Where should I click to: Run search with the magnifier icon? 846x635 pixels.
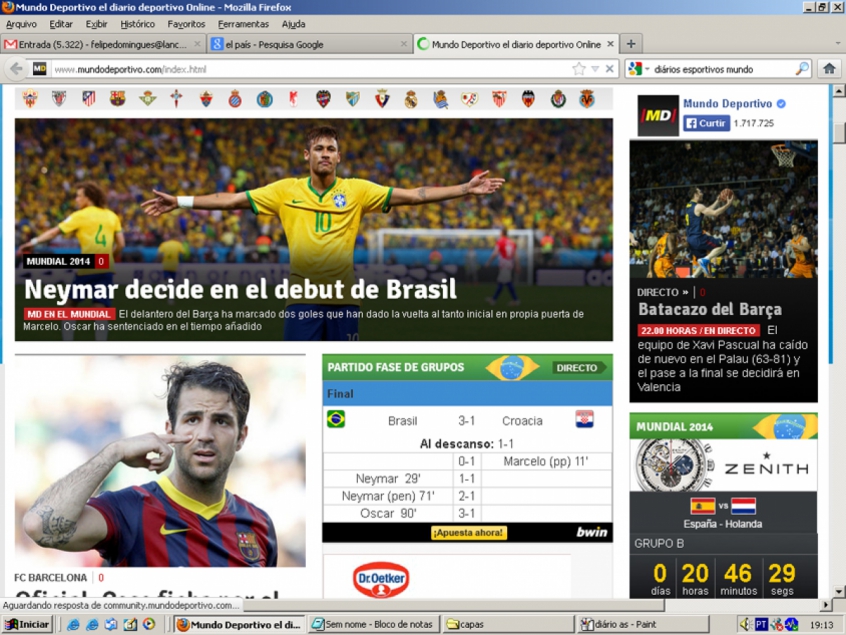click(802, 69)
